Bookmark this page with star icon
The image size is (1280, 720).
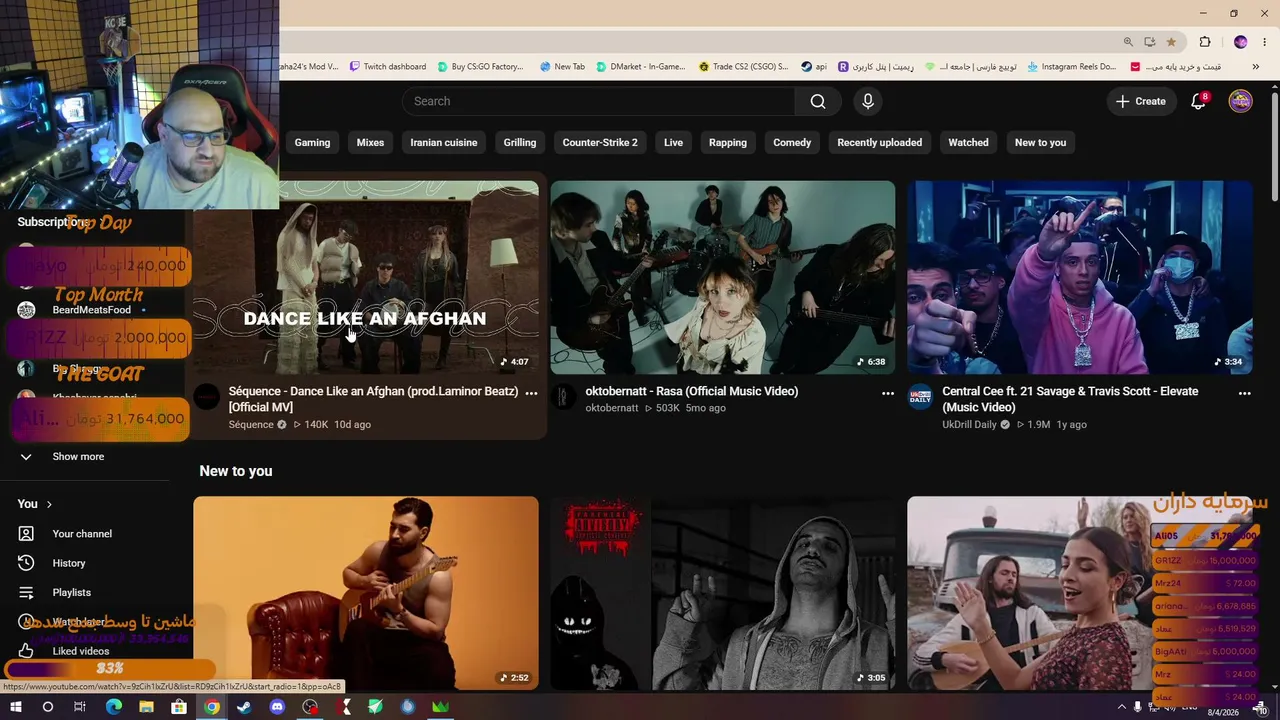pyautogui.click(x=1171, y=42)
